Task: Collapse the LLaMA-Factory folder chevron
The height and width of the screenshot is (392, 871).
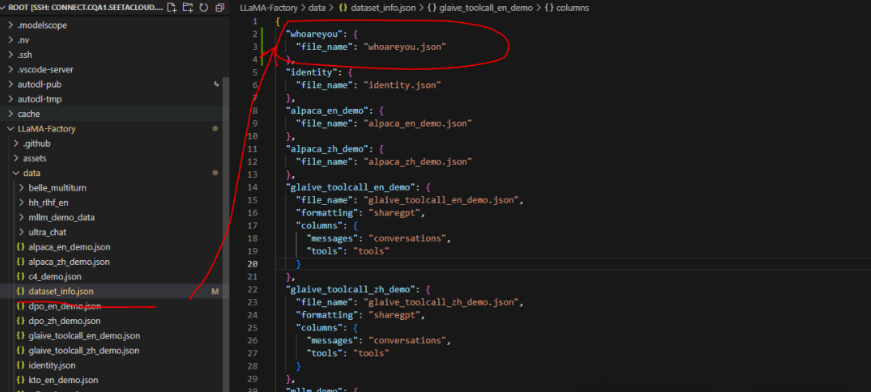Action: click(11, 129)
